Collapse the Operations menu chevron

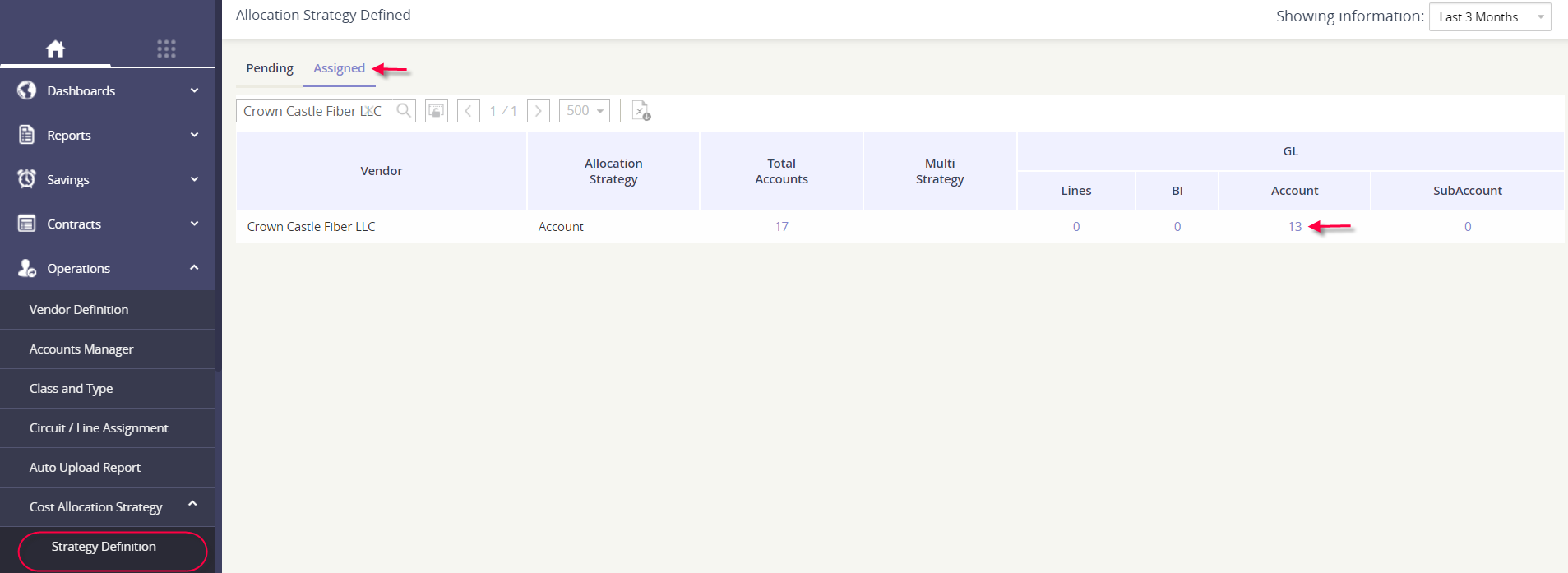pyautogui.click(x=195, y=268)
